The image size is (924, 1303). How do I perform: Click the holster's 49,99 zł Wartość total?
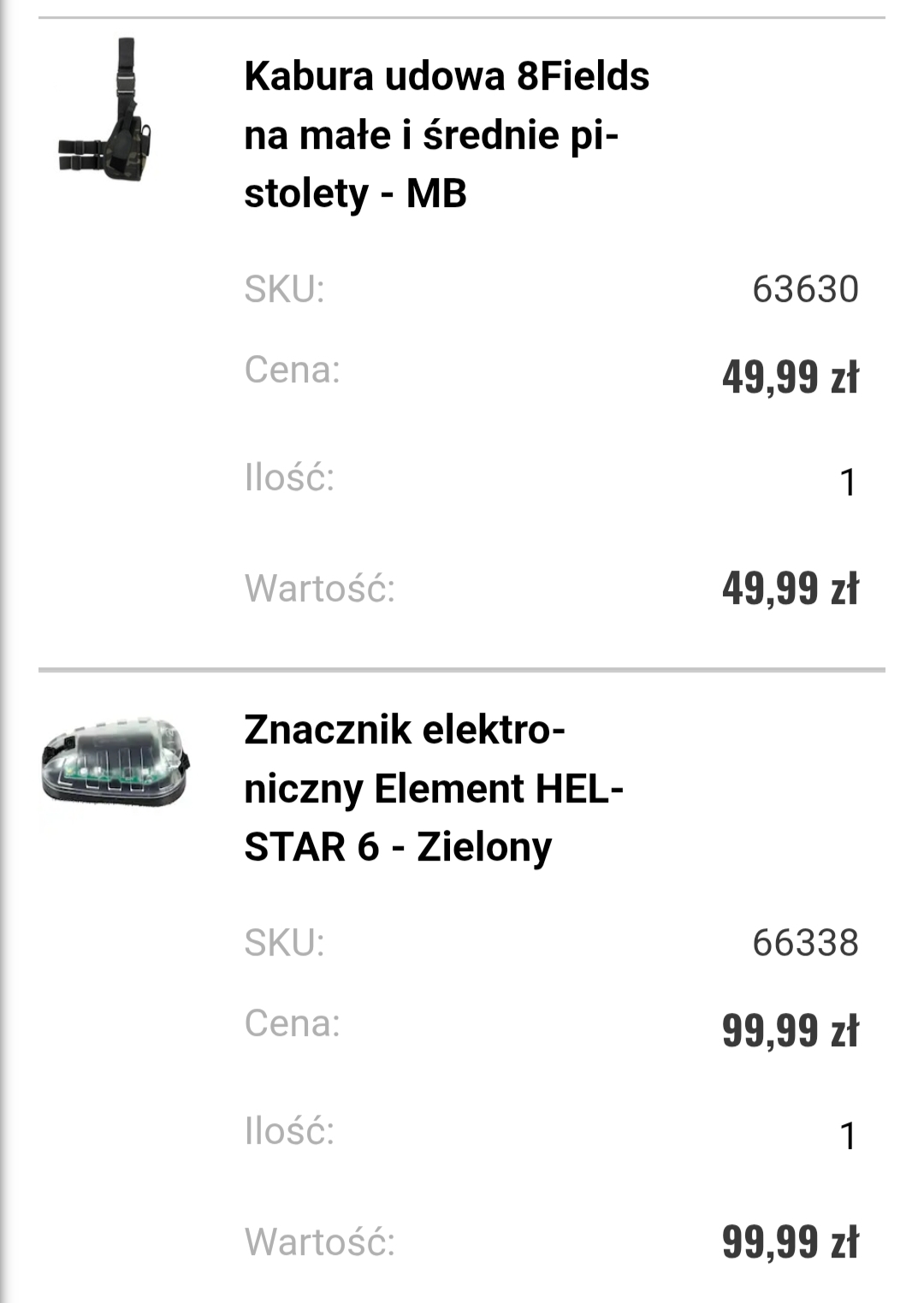[790, 589]
